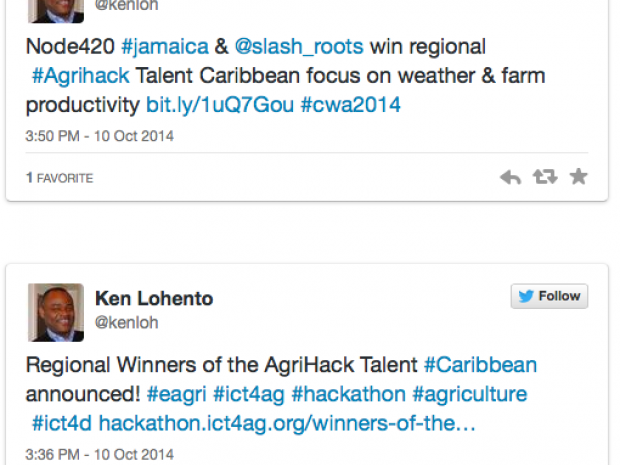Open the 3:36 PM tweet timestamp

(100, 454)
